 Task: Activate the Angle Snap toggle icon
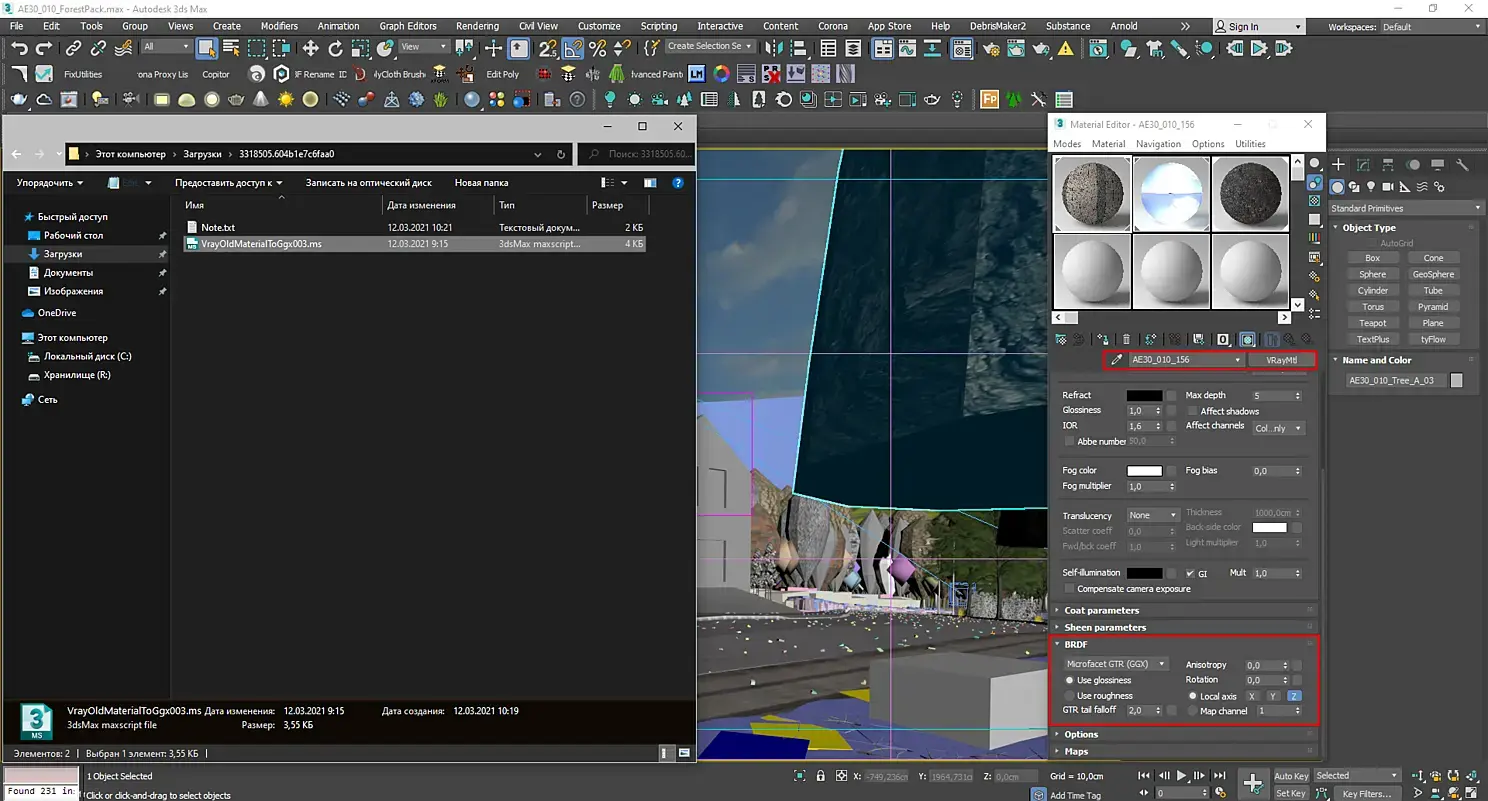point(573,48)
